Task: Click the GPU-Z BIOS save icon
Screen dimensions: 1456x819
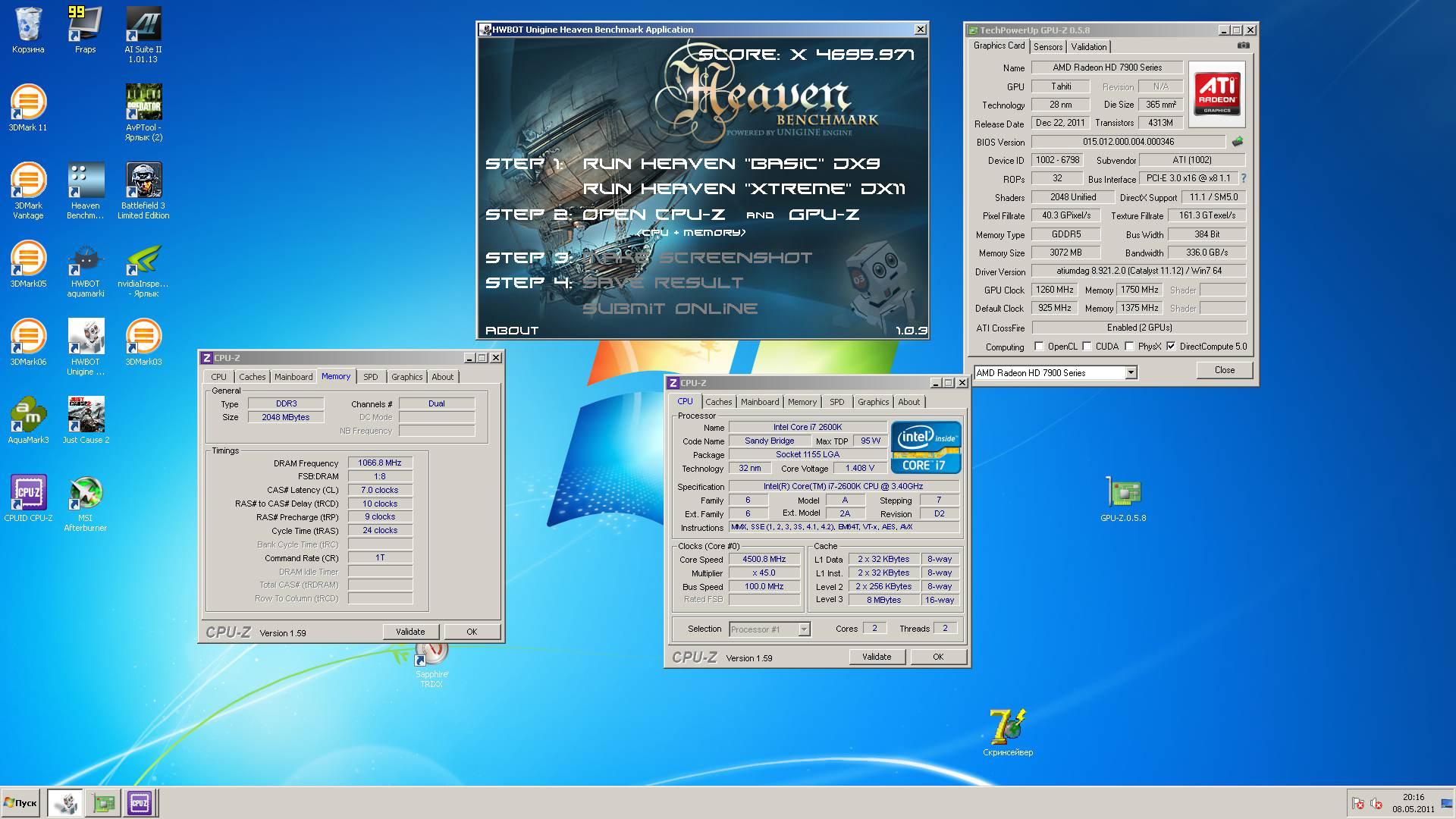Action: (x=1237, y=142)
